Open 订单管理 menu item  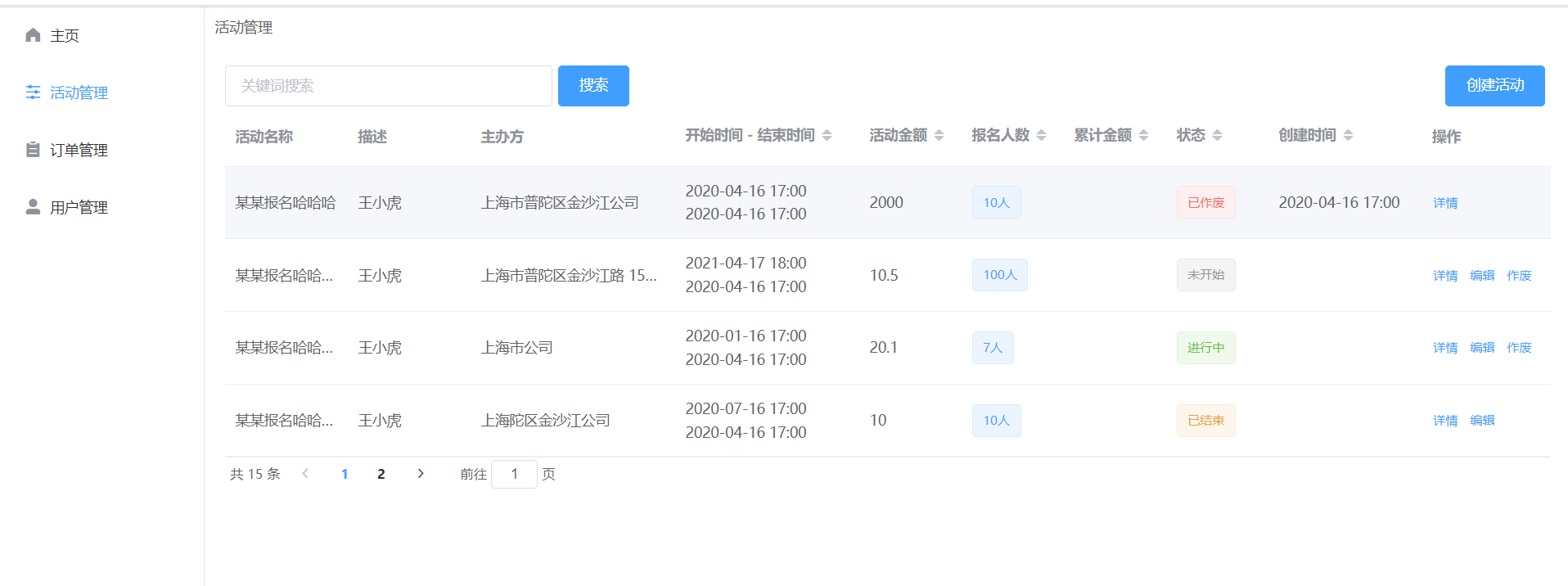[101, 150]
